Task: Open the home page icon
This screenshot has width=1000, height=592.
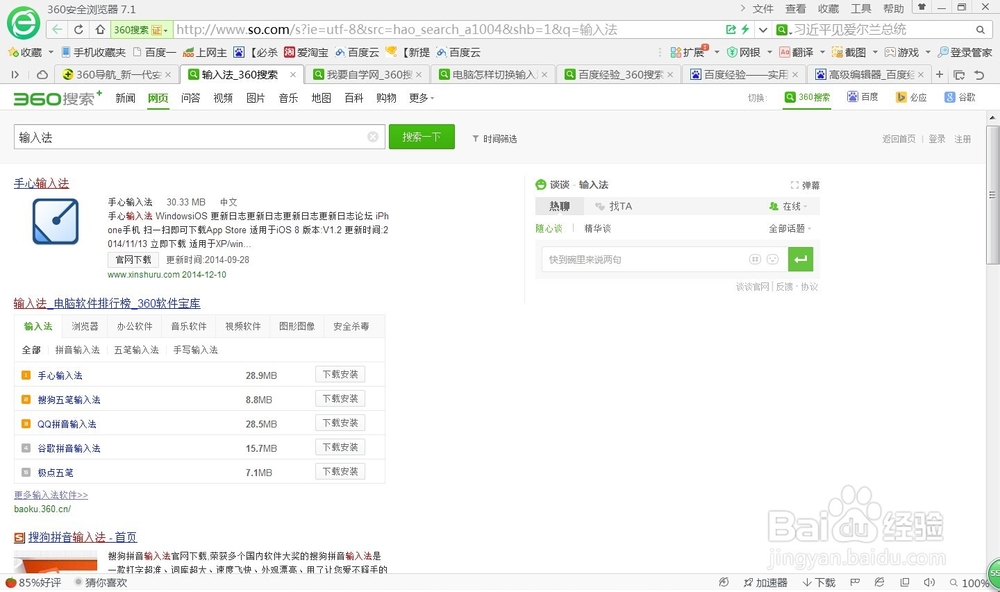Action: pos(100,29)
